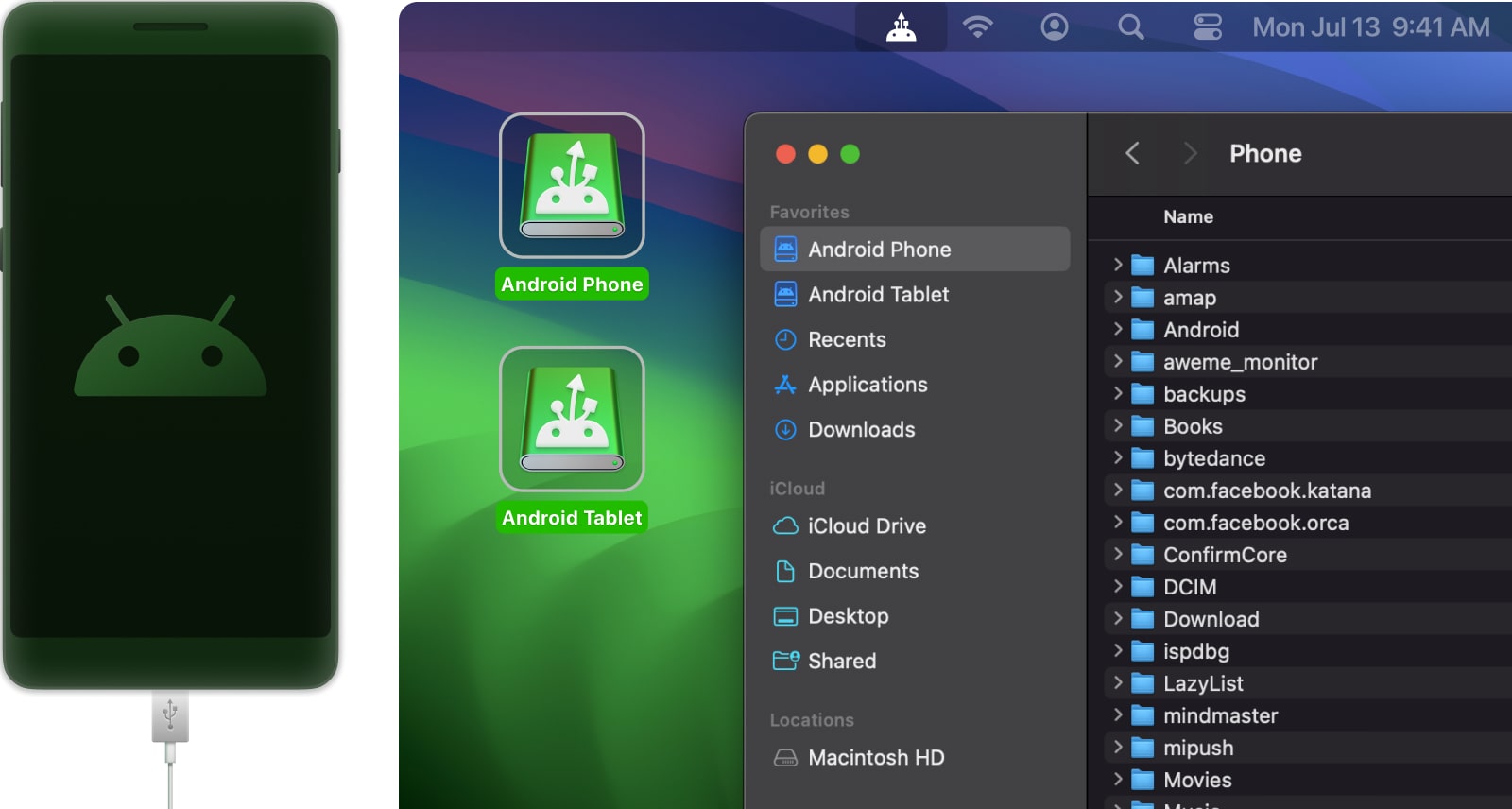Image resolution: width=1512 pixels, height=809 pixels.
Task: Select Android Phone in Finder sidebar
Action: click(879, 250)
